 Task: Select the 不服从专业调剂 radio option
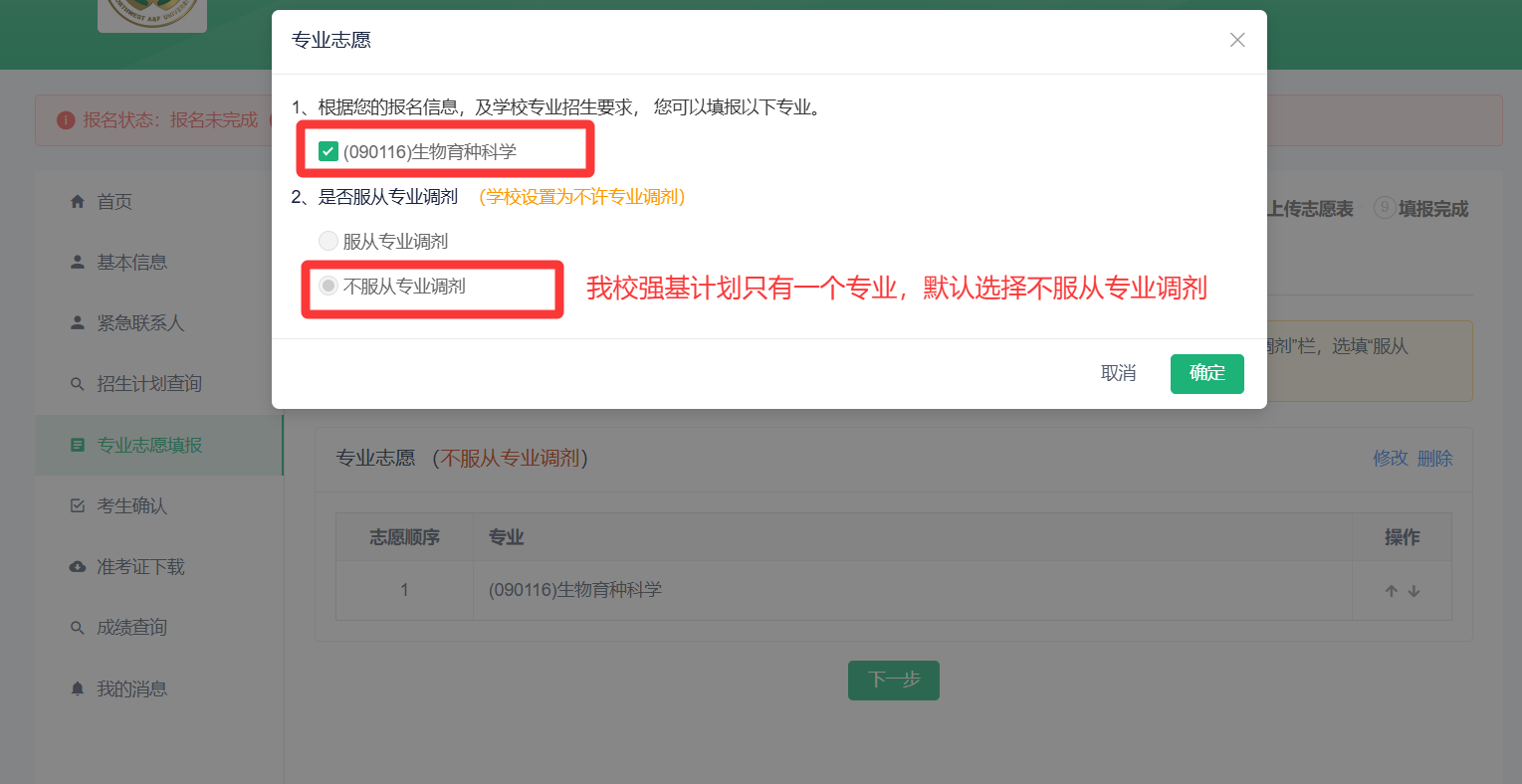328,287
